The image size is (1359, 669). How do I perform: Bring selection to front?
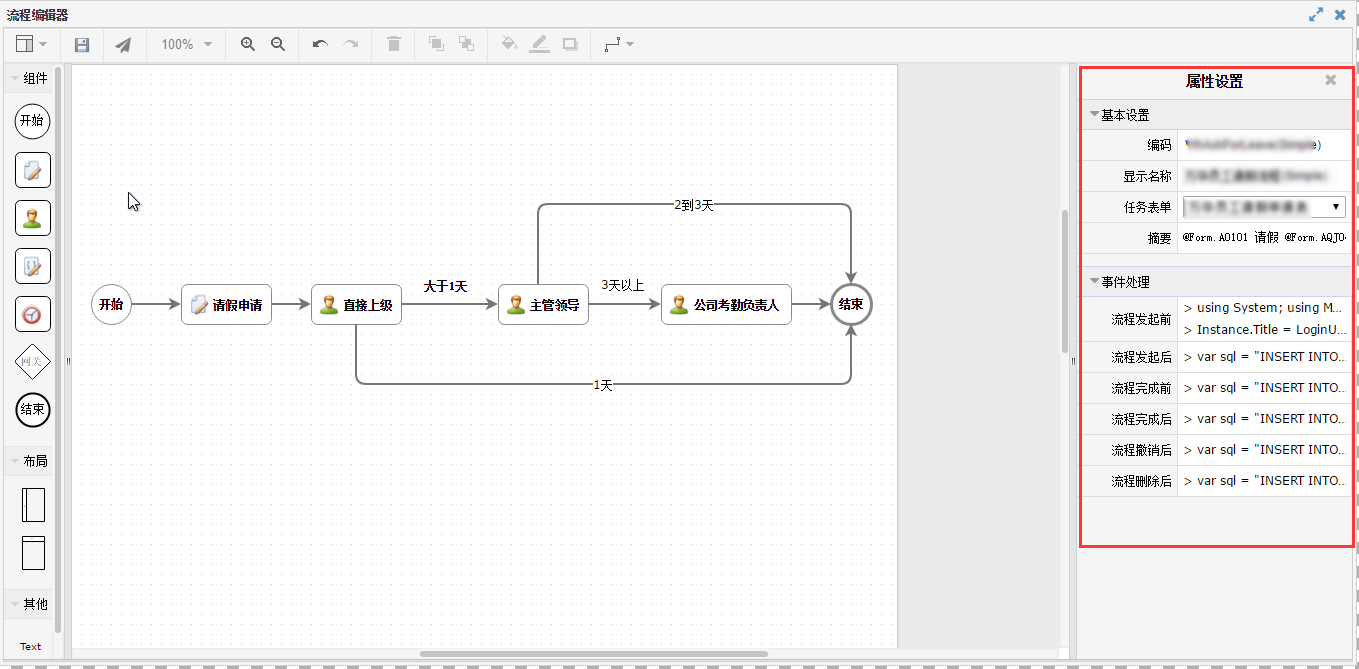click(436, 44)
